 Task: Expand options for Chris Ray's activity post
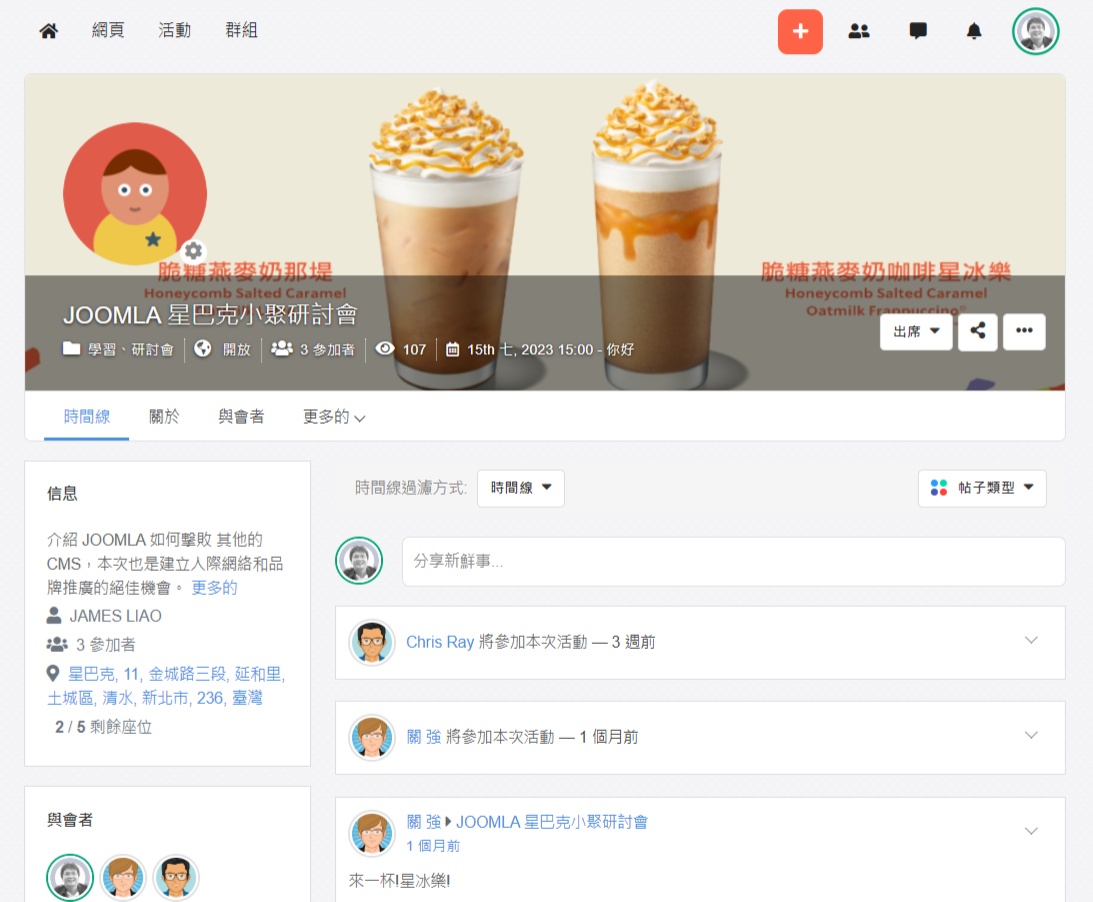tap(1031, 641)
